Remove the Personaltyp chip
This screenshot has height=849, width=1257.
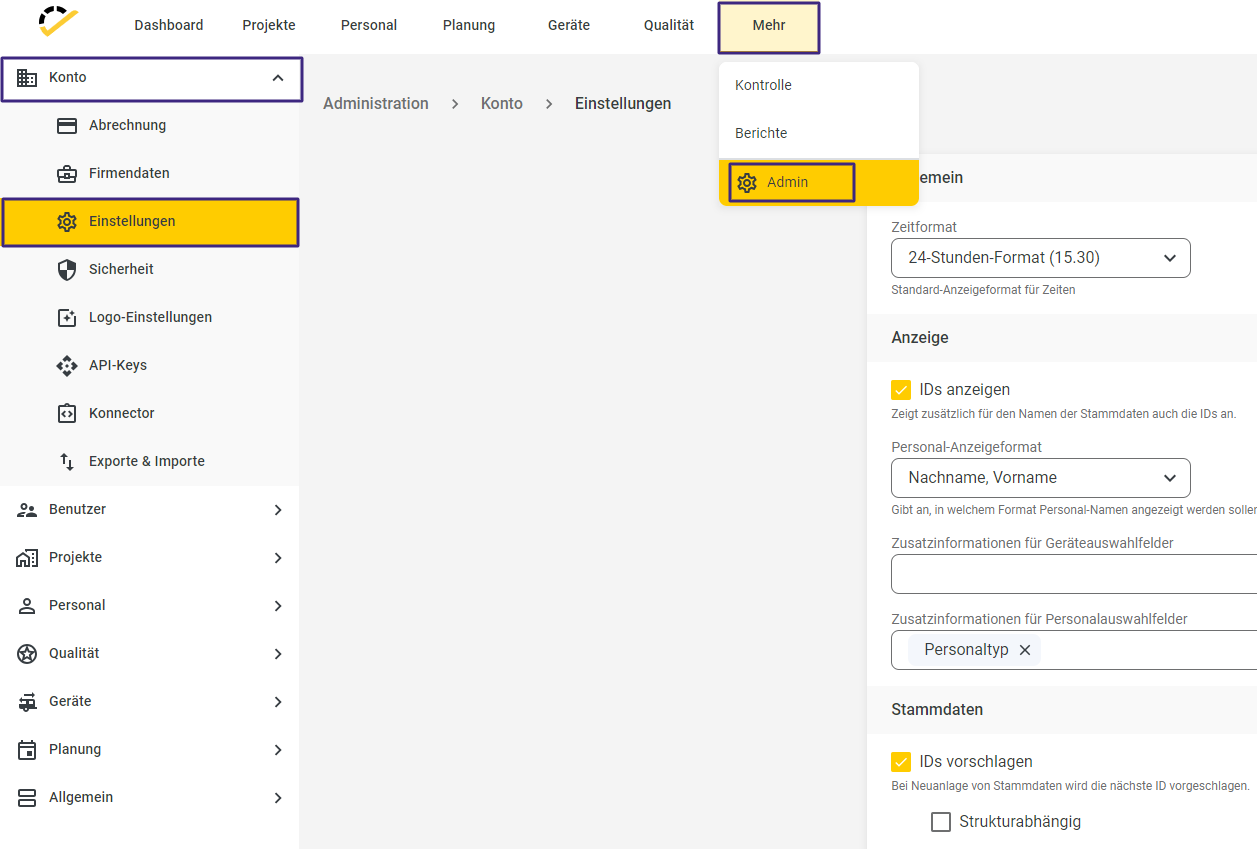(1025, 650)
